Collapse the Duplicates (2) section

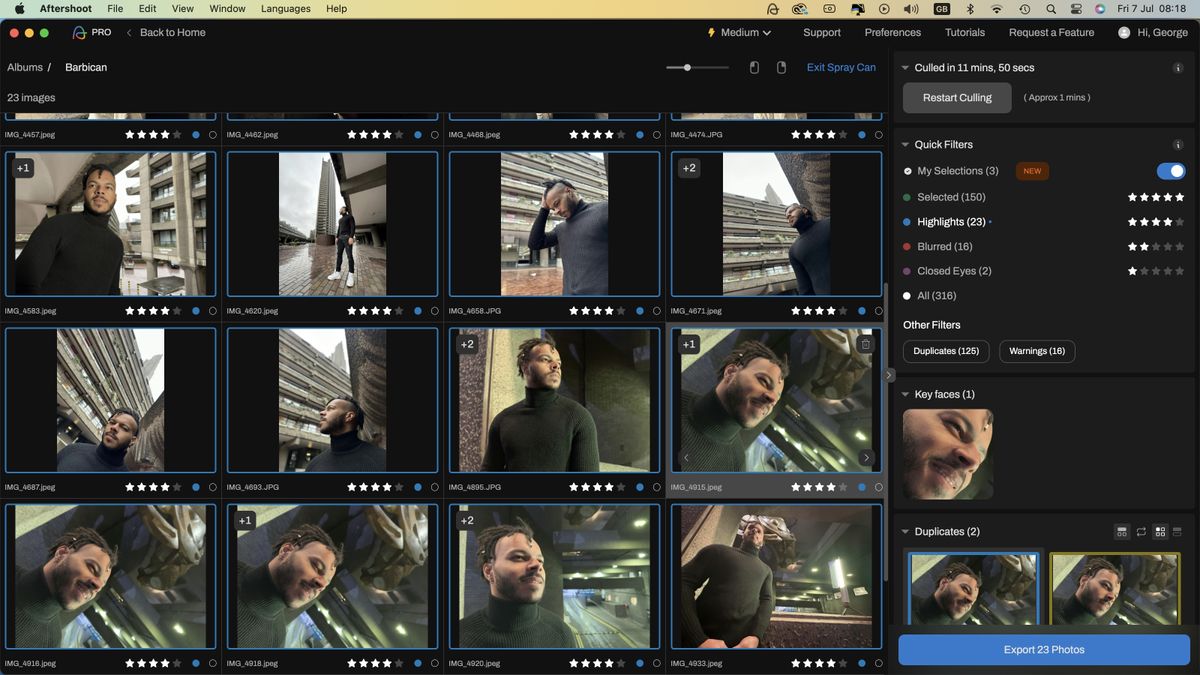pos(905,531)
